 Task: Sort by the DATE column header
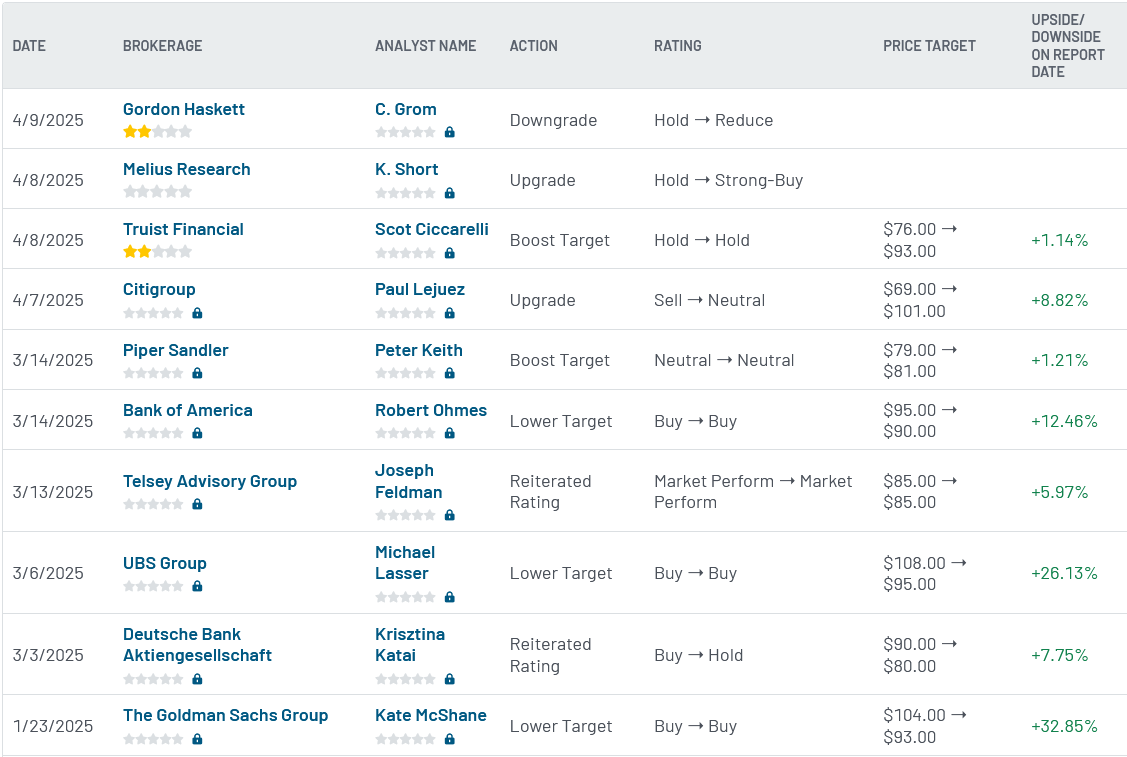[29, 46]
